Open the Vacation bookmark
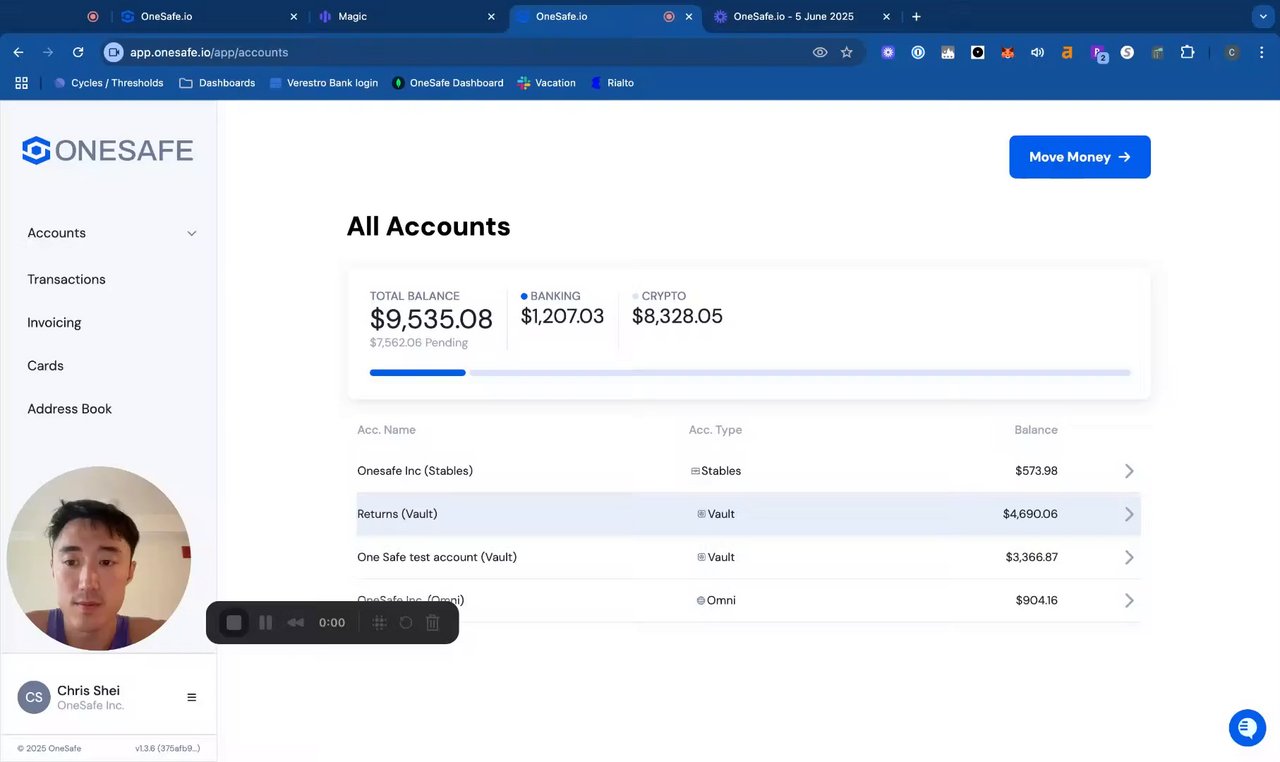1280x762 pixels. (x=546, y=83)
